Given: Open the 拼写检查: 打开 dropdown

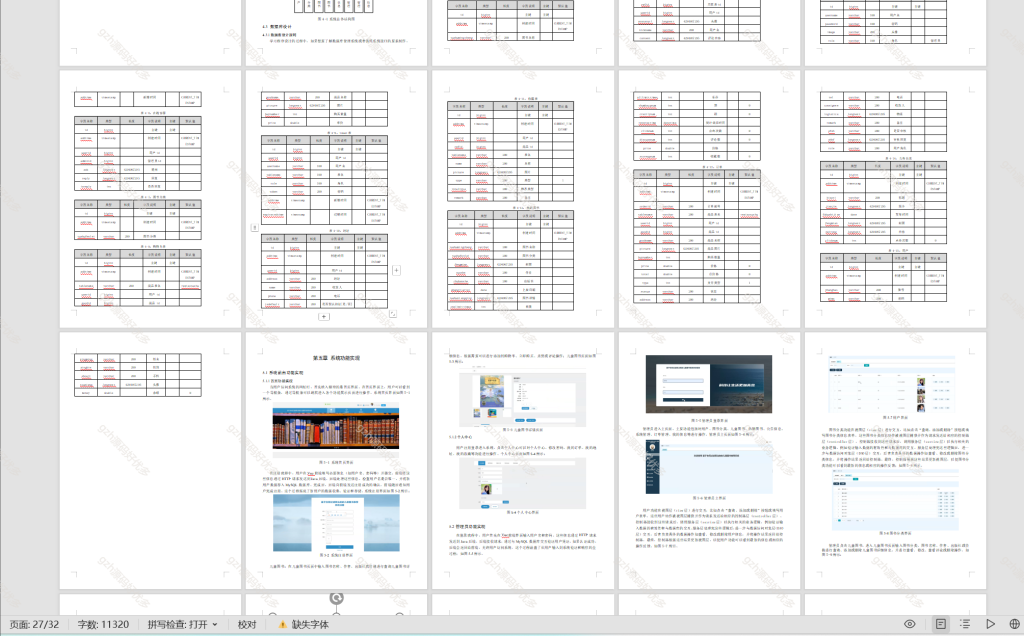Looking at the screenshot, I should pyautogui.click(x=182, y=624).
